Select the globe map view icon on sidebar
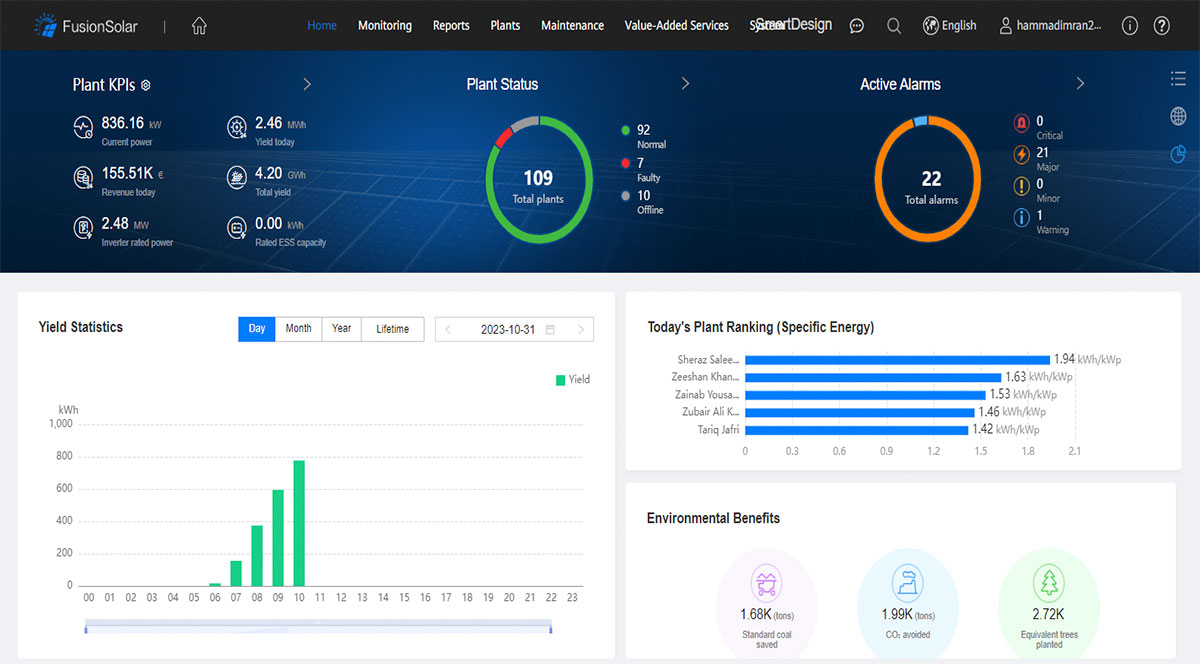Screen dimensions: 1200x664 click(x=1178, y=116)
